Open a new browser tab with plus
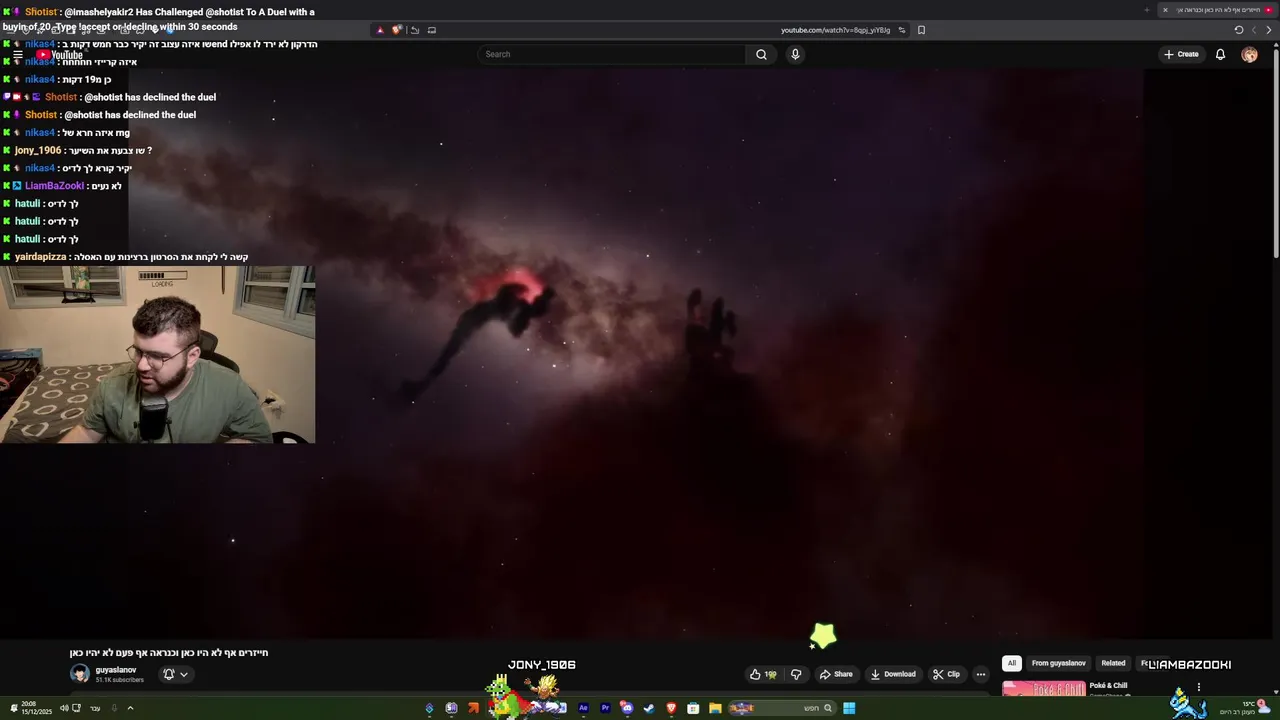 click(1147, 10)
